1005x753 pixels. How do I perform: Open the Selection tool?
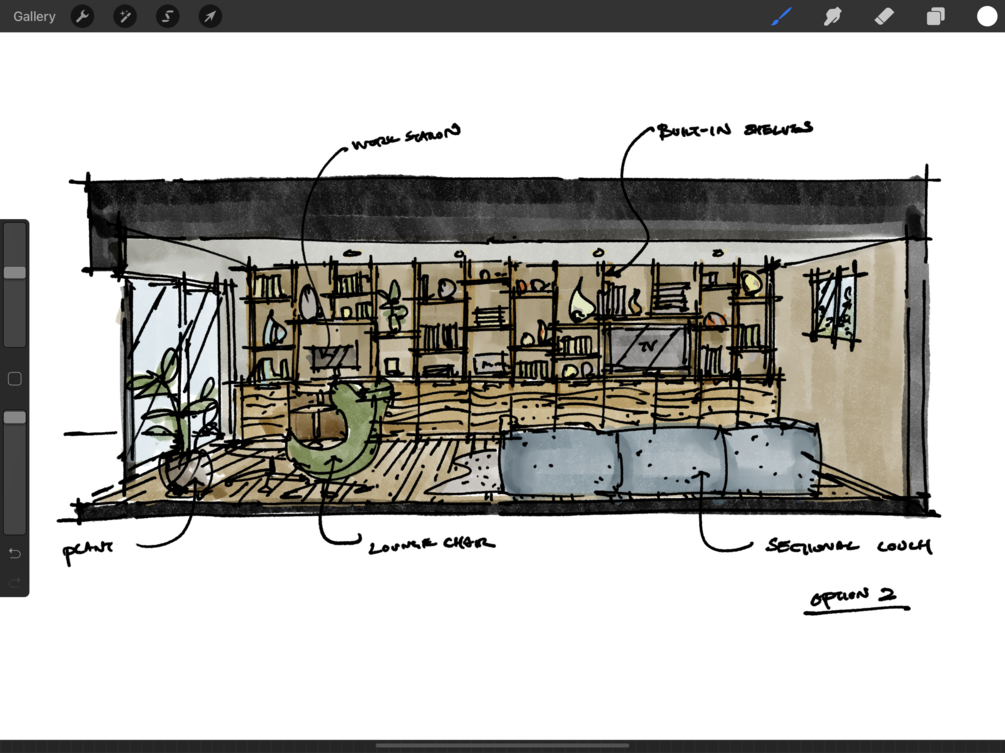(167, 17)
